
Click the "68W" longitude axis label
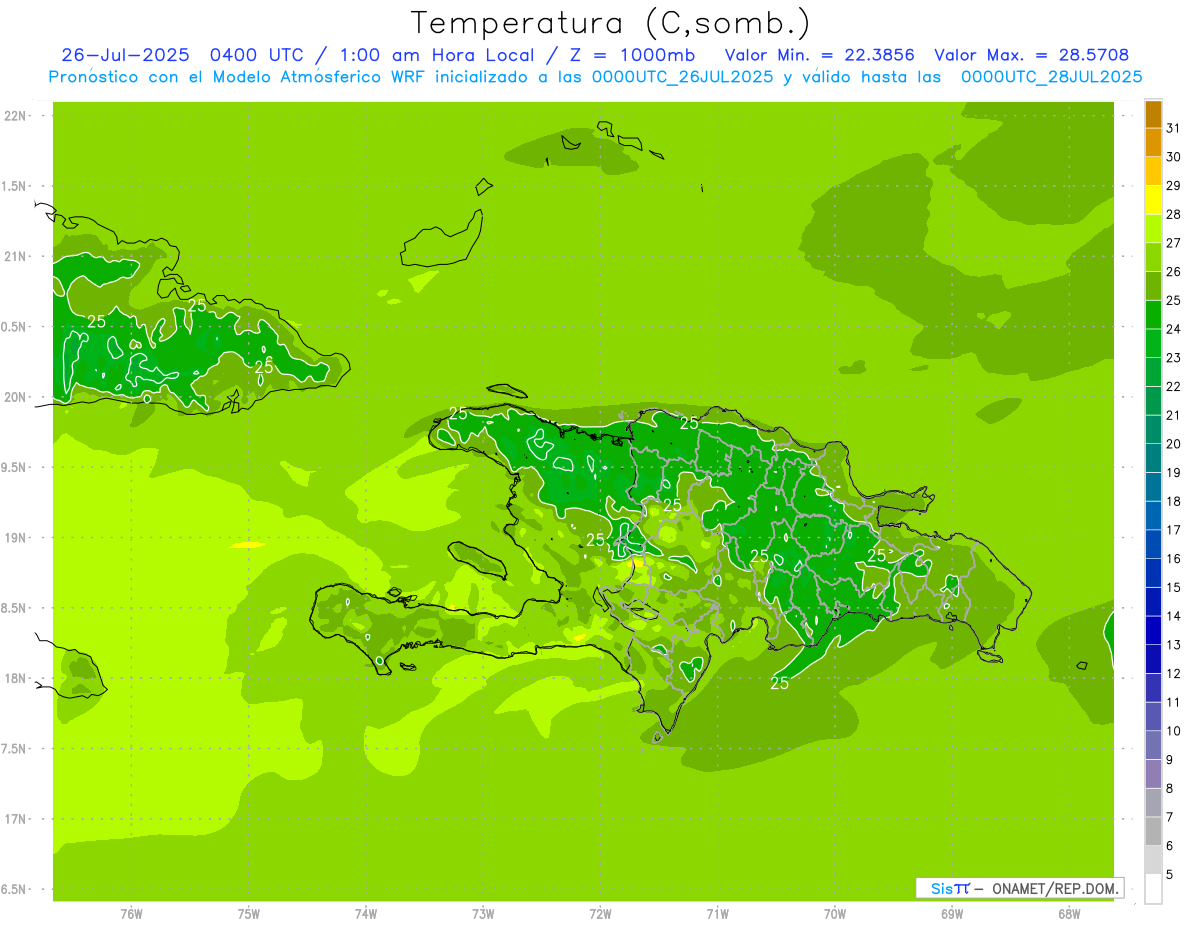1069,914
